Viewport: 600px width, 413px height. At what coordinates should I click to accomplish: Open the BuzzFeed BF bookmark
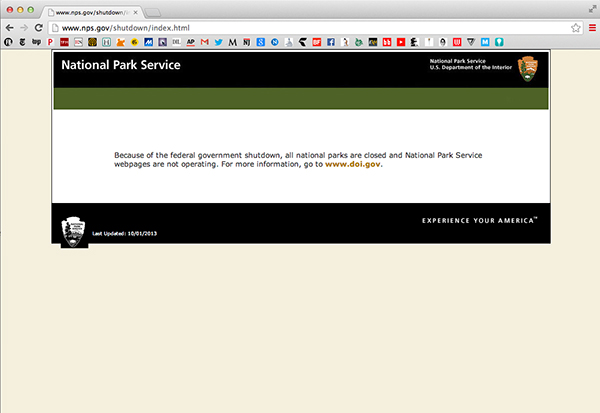pyautogui.click(x=316, y=42)
